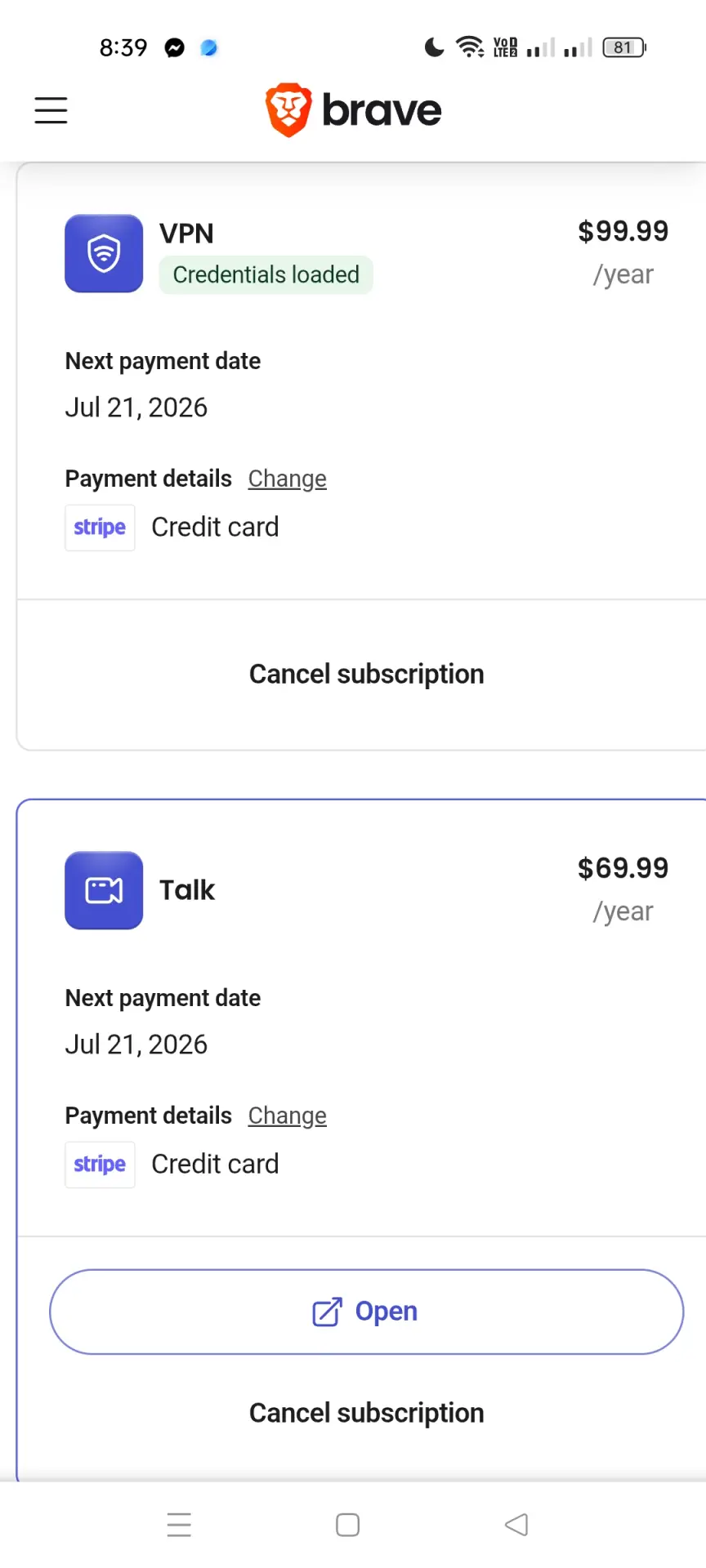The image size is (706, 1568).
Task: Tap the battery status indicator
Action: pyautogui.click(x=625, y=47)
